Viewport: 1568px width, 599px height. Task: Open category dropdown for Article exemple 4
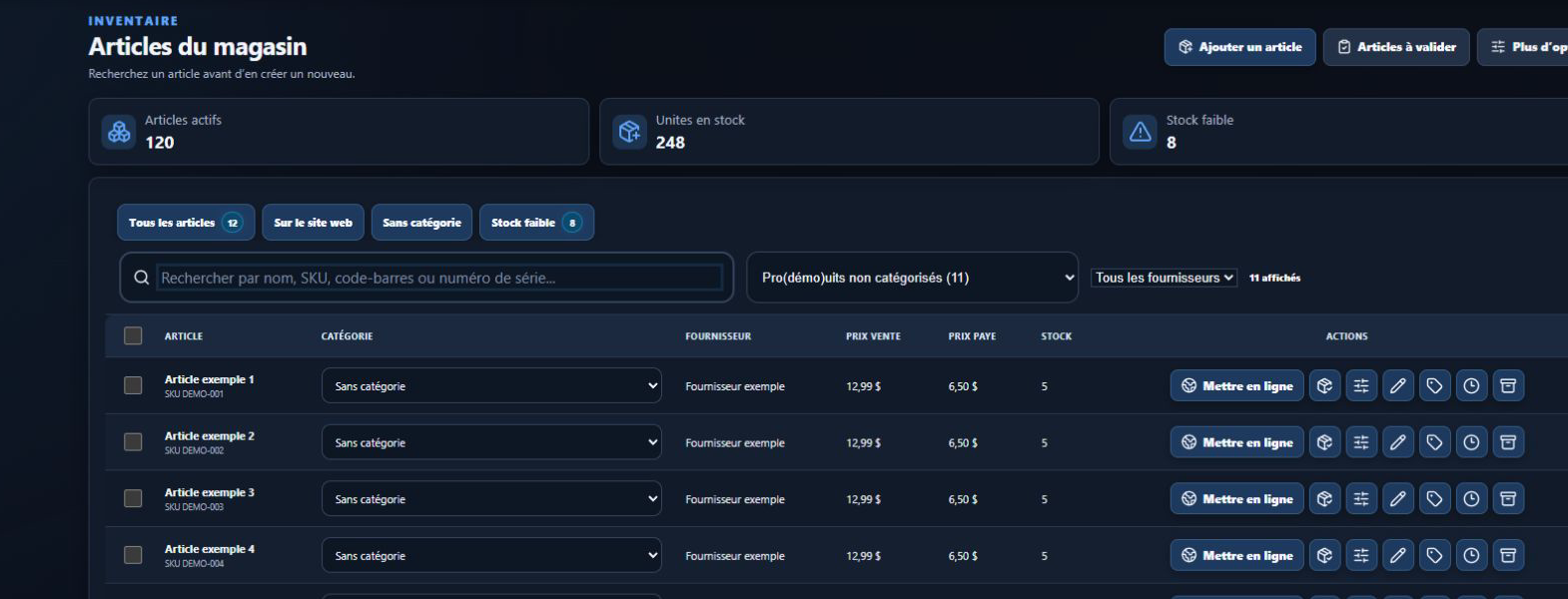click(x=491, y=556)
